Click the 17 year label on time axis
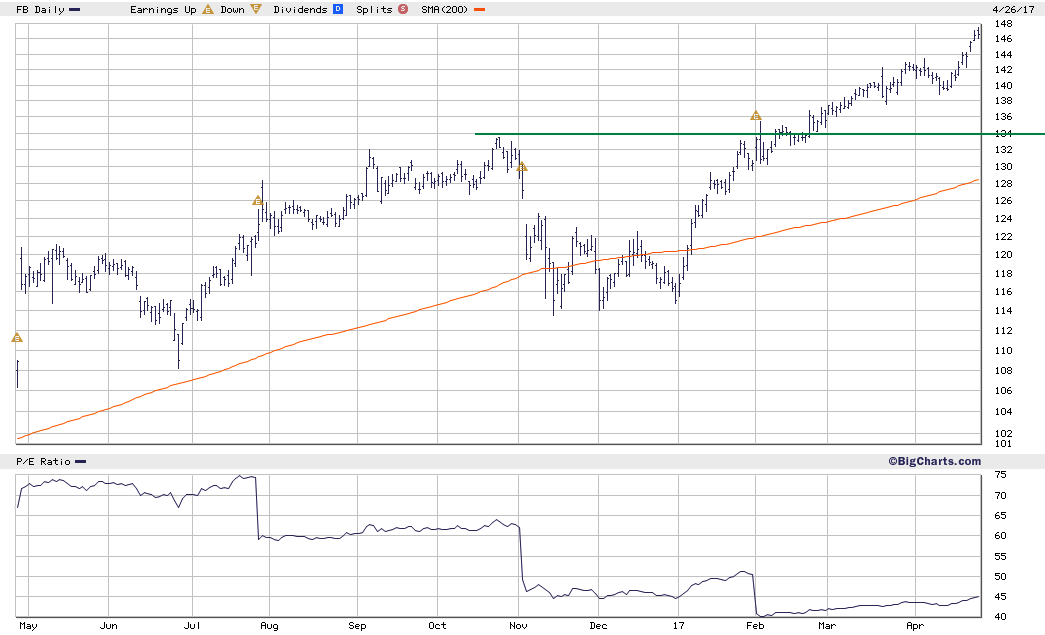The image size is (1045, 635). [678, 626]
